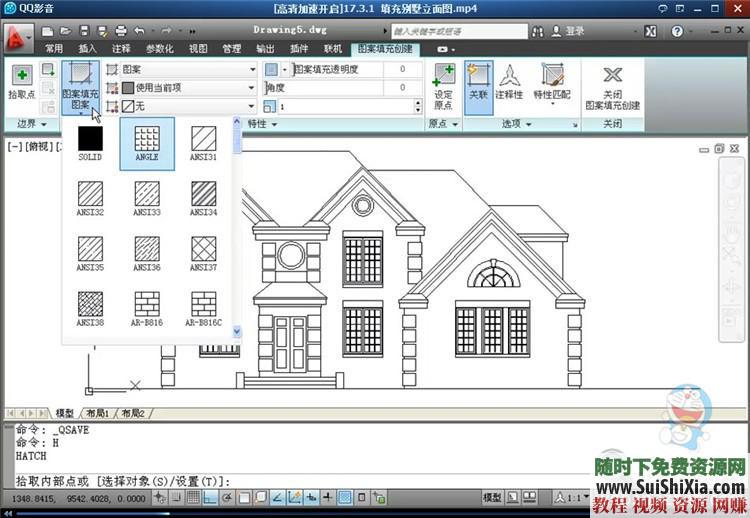Switch to the 注释 ribbon tab
The image size is (750, 518).
pyautogui.click(x=121, y=48)
